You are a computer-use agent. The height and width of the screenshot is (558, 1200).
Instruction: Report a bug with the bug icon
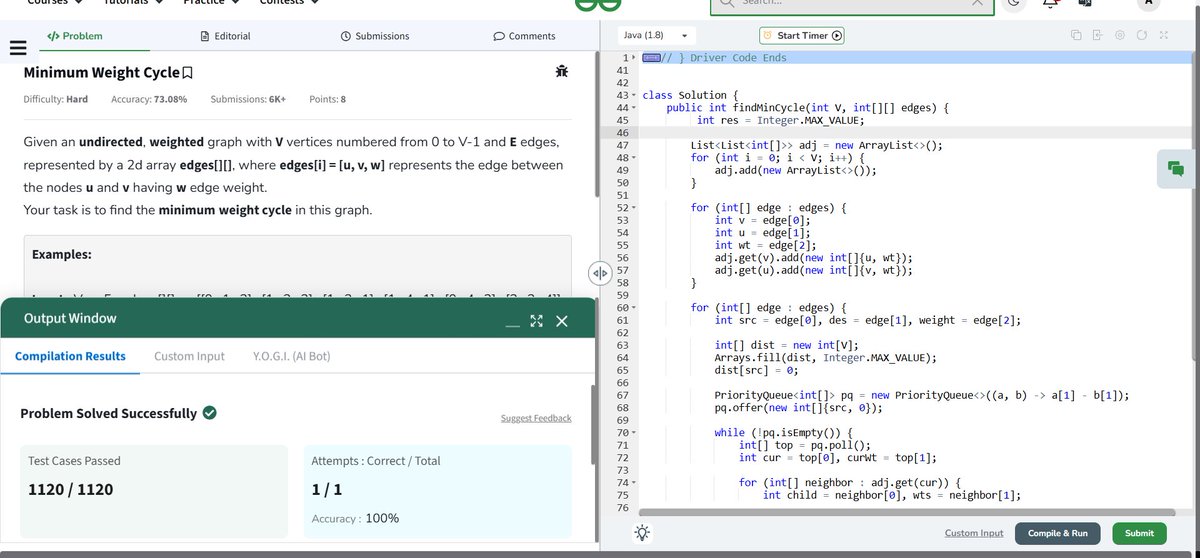tap(561, 72)
